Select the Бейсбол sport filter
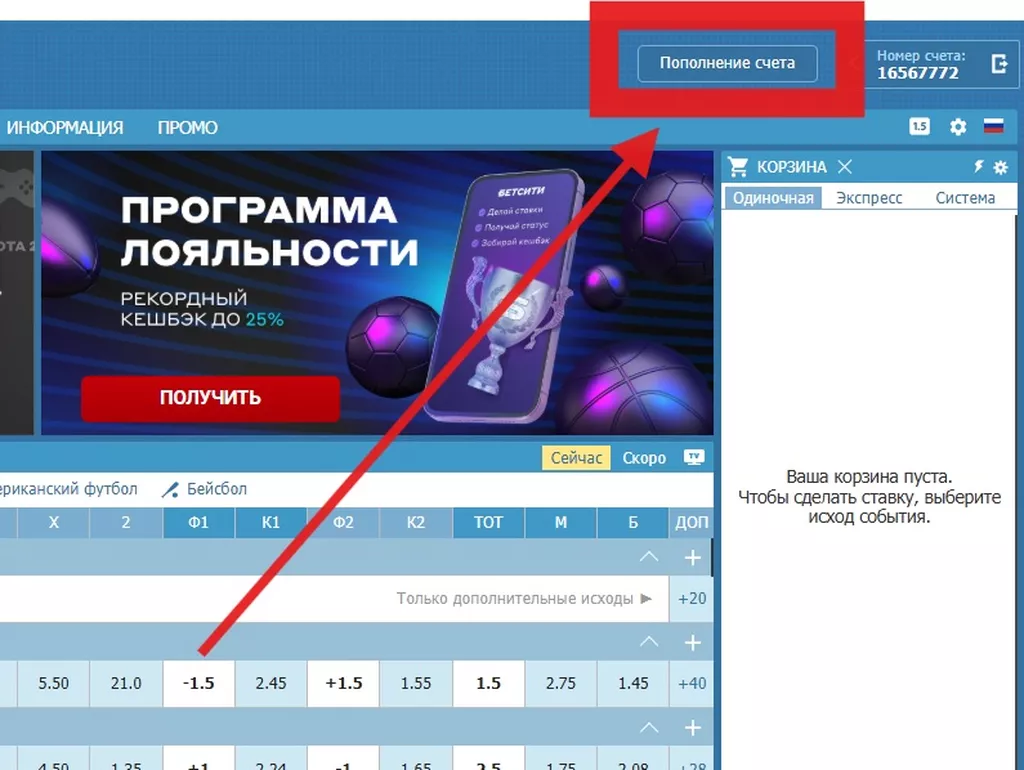1024x770 pixels. click(204, 489)
